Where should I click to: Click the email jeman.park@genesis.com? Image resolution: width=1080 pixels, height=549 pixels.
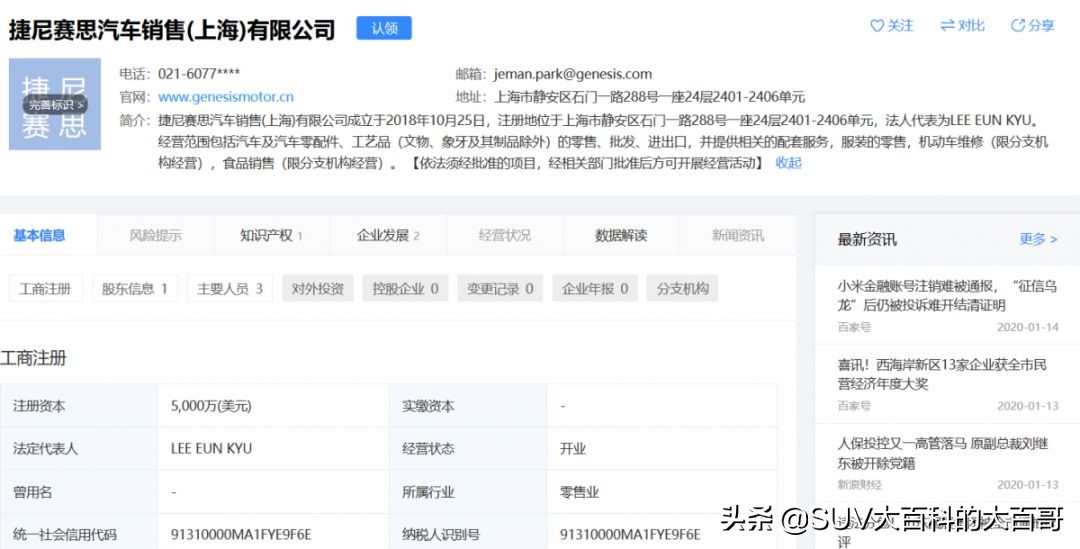click(572, 74)
